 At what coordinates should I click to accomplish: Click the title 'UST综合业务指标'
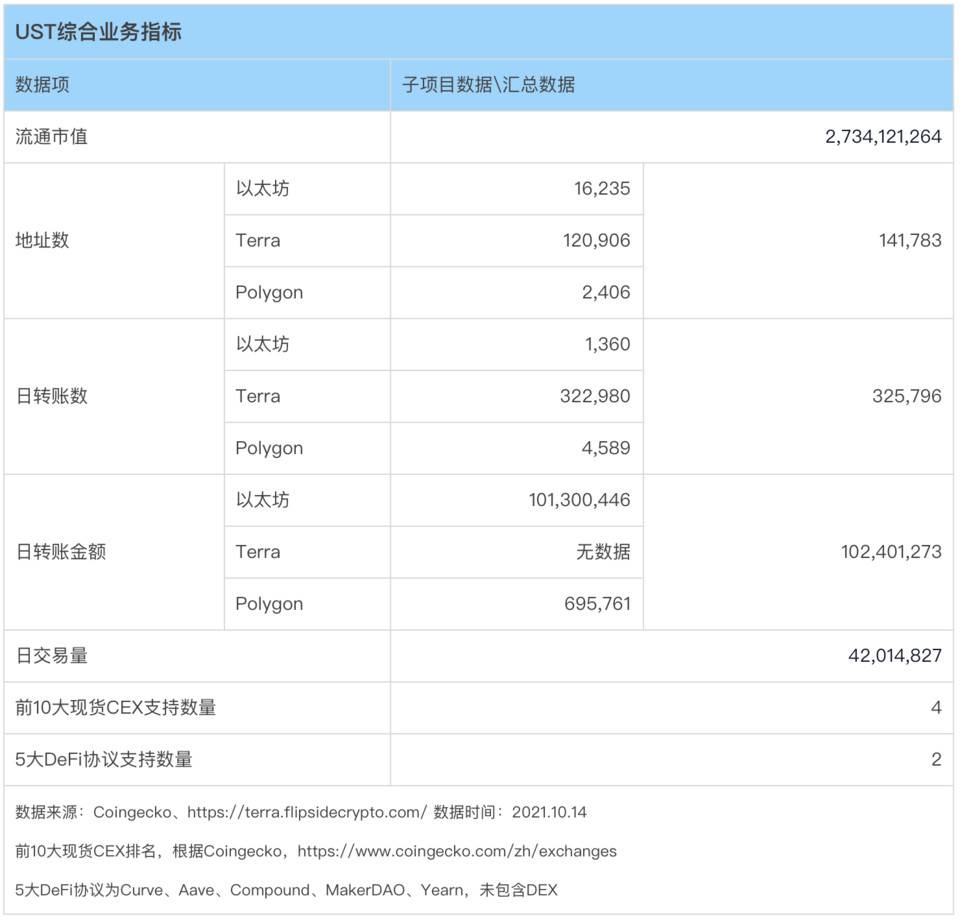coord(98,32)
